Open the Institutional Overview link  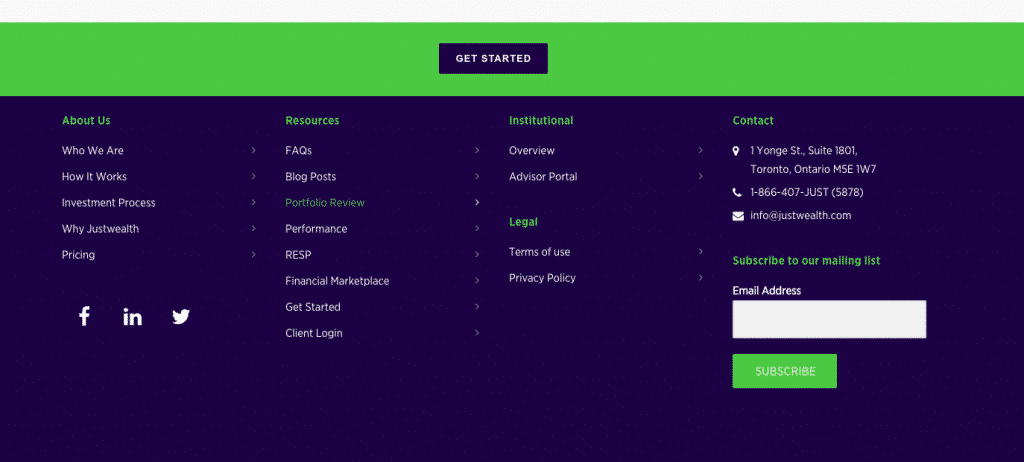tap(532, 150)
